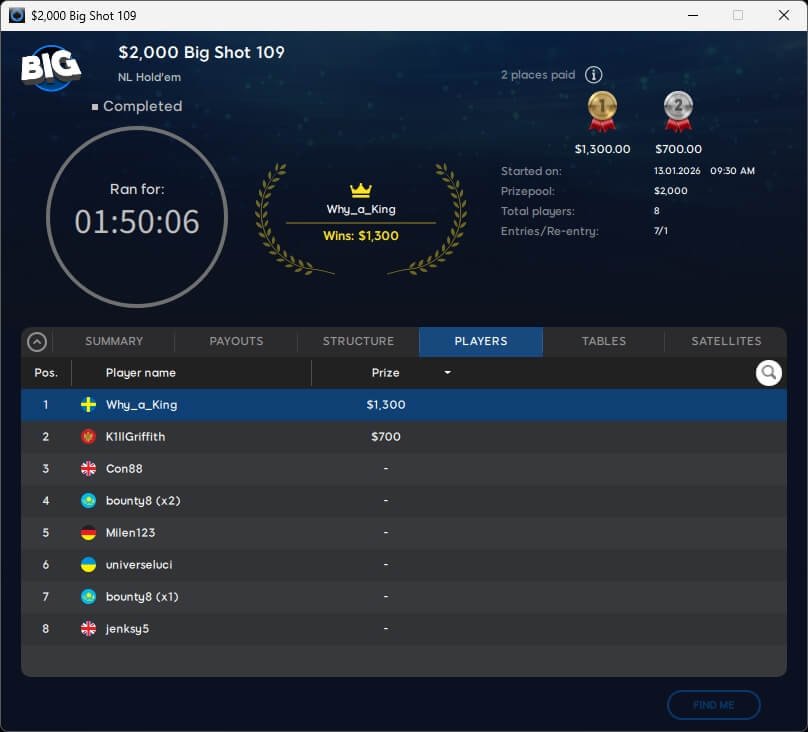Screen dimensions: 808x732
Task: Click the Ukrainian flag beside universeluci
Action: click(x=88, y=565)
